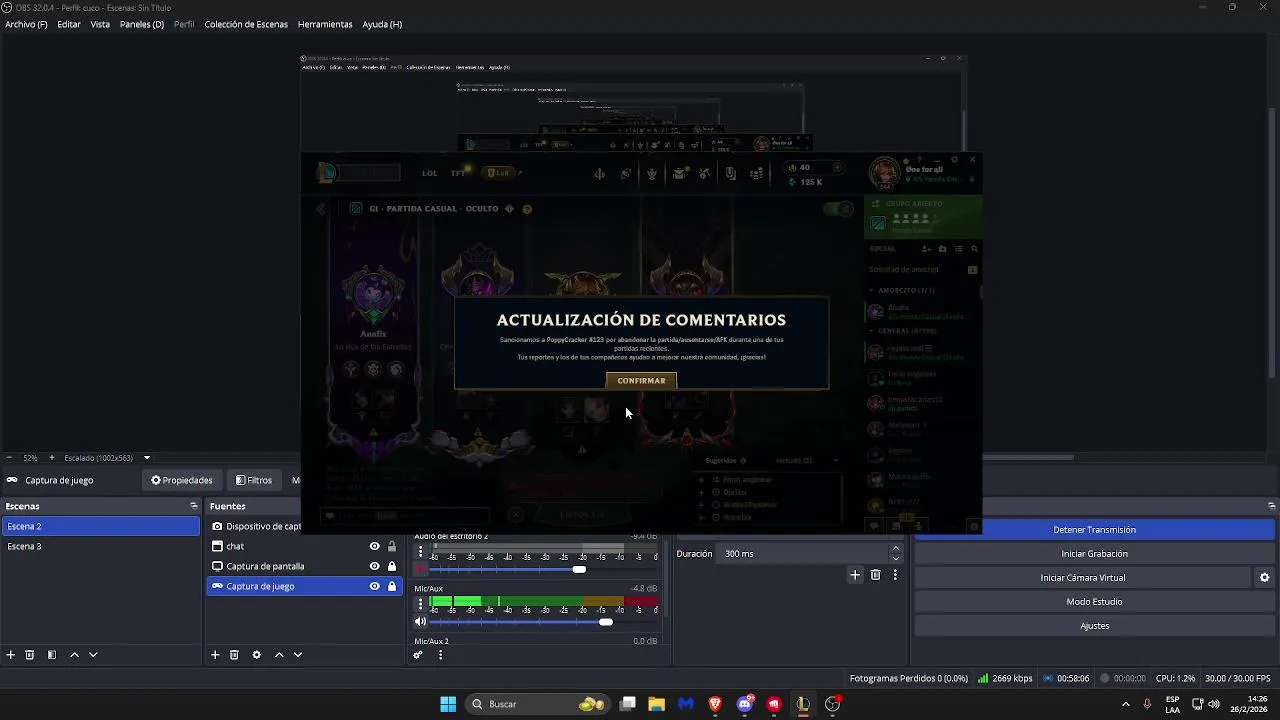The height and width of the screenshot is (720, 1280).
Task: Add a transition with the plus icon
Action: [x=855, y=575]
